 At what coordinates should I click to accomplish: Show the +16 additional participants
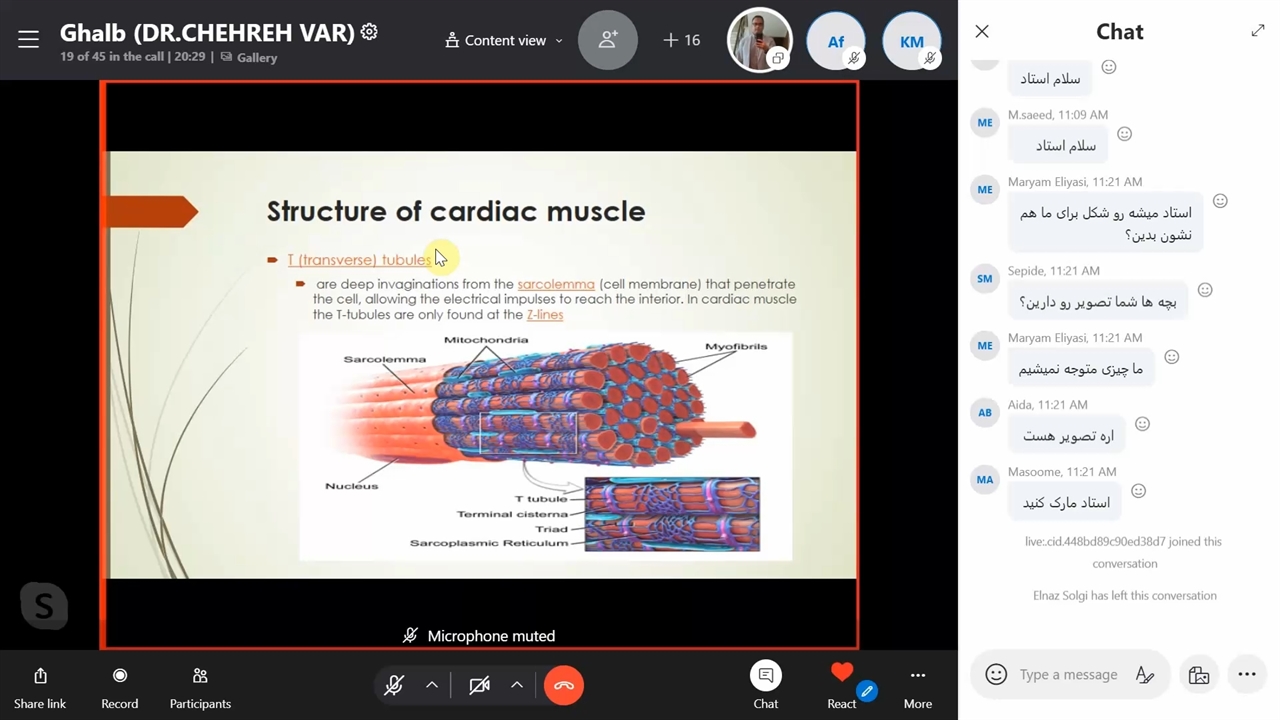point(681,40)
